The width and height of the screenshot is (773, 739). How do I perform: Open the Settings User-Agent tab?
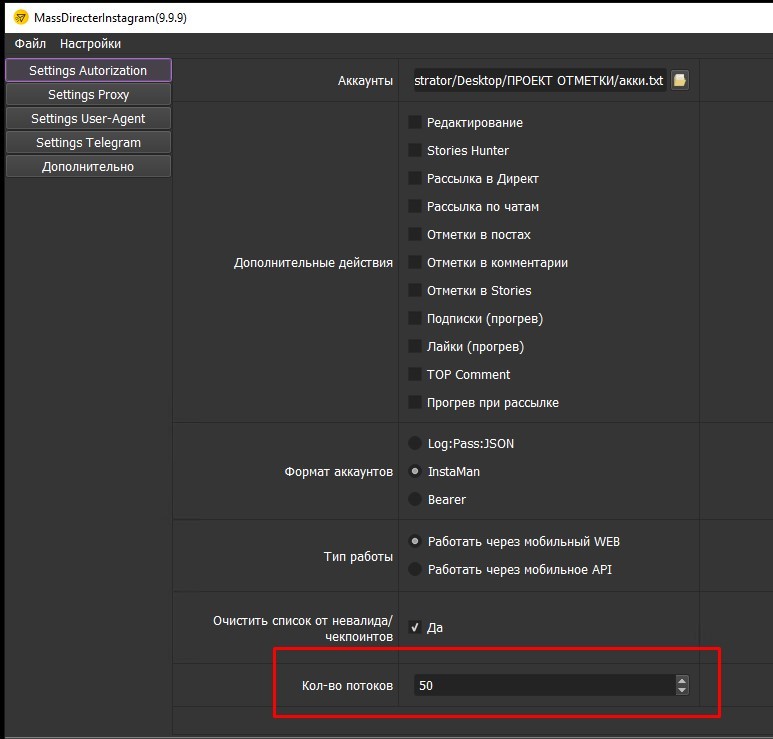88,119
